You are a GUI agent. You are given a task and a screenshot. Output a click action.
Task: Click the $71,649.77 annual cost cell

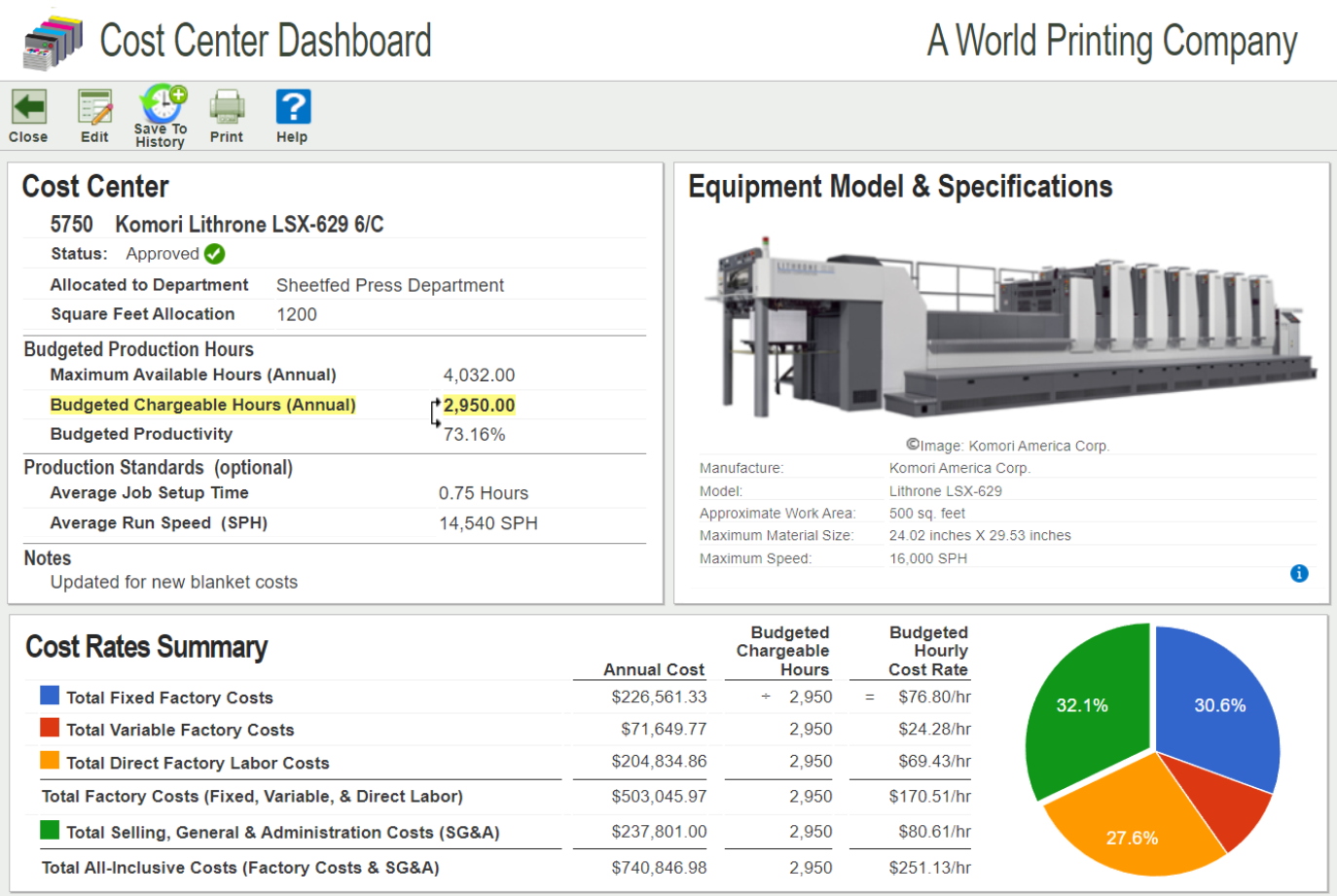[x=664, y=729]
